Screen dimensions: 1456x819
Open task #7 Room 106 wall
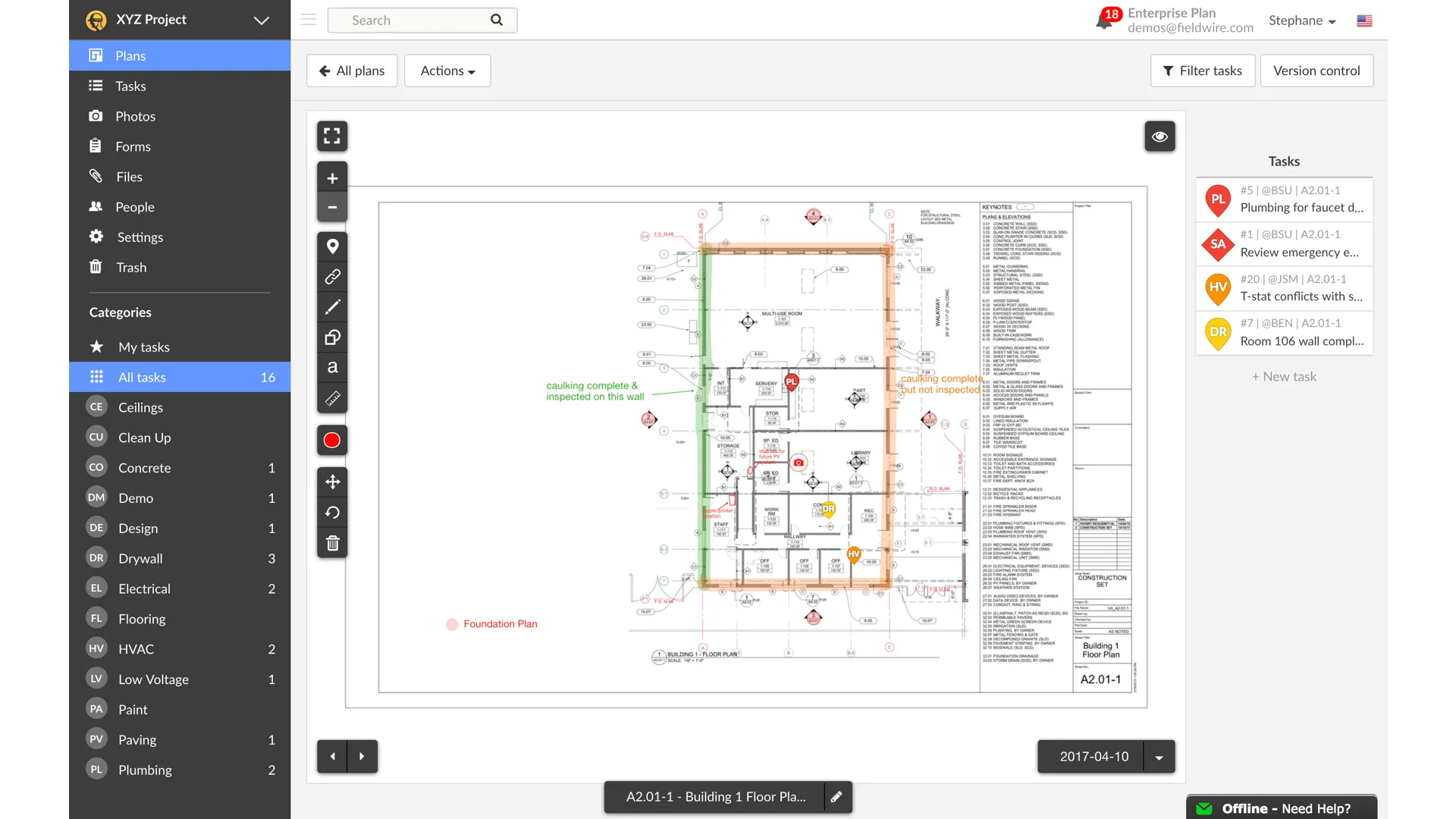click(x=1285, y=332)
